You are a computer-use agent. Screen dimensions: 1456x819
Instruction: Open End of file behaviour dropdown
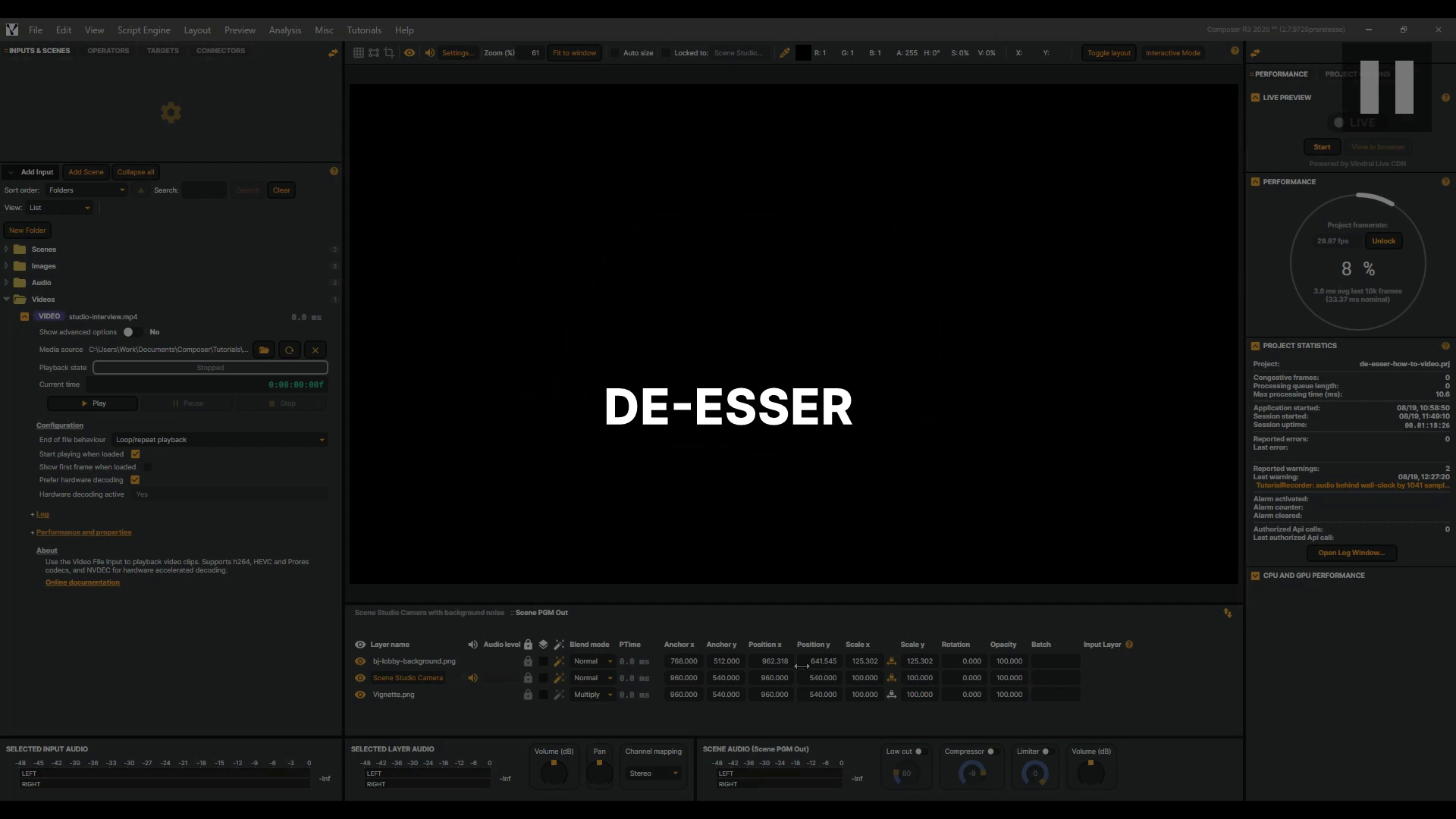coord(220,440)
